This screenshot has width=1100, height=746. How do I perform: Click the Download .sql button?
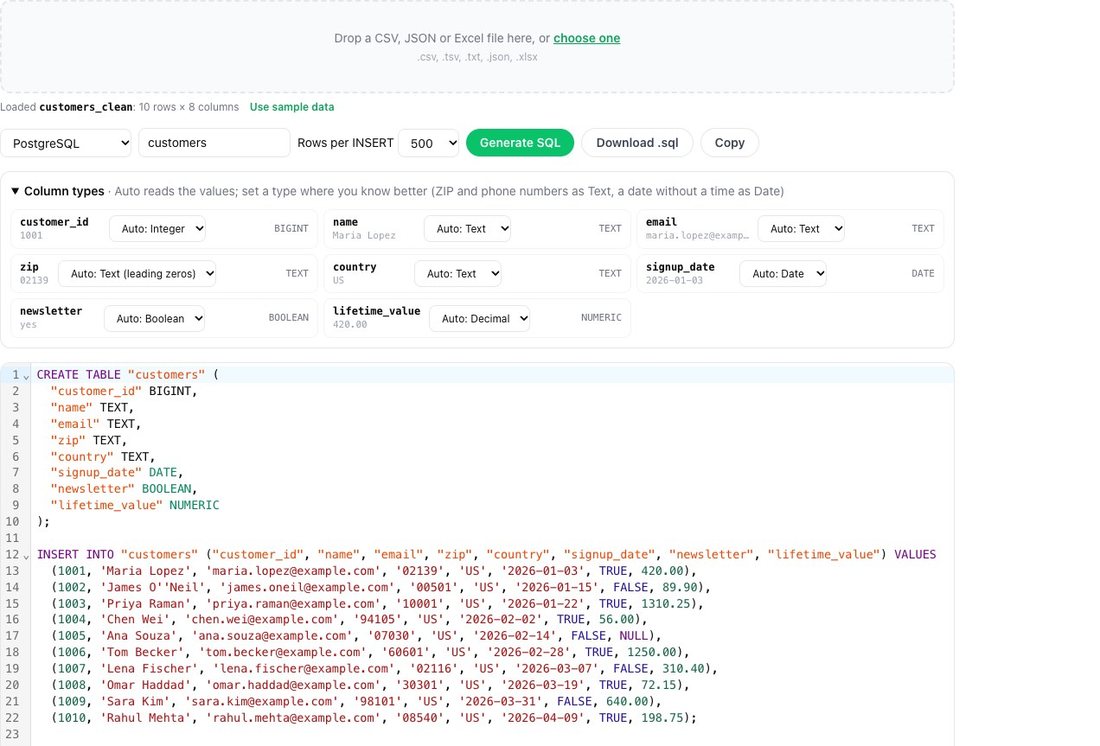click(x=637, y=142)
